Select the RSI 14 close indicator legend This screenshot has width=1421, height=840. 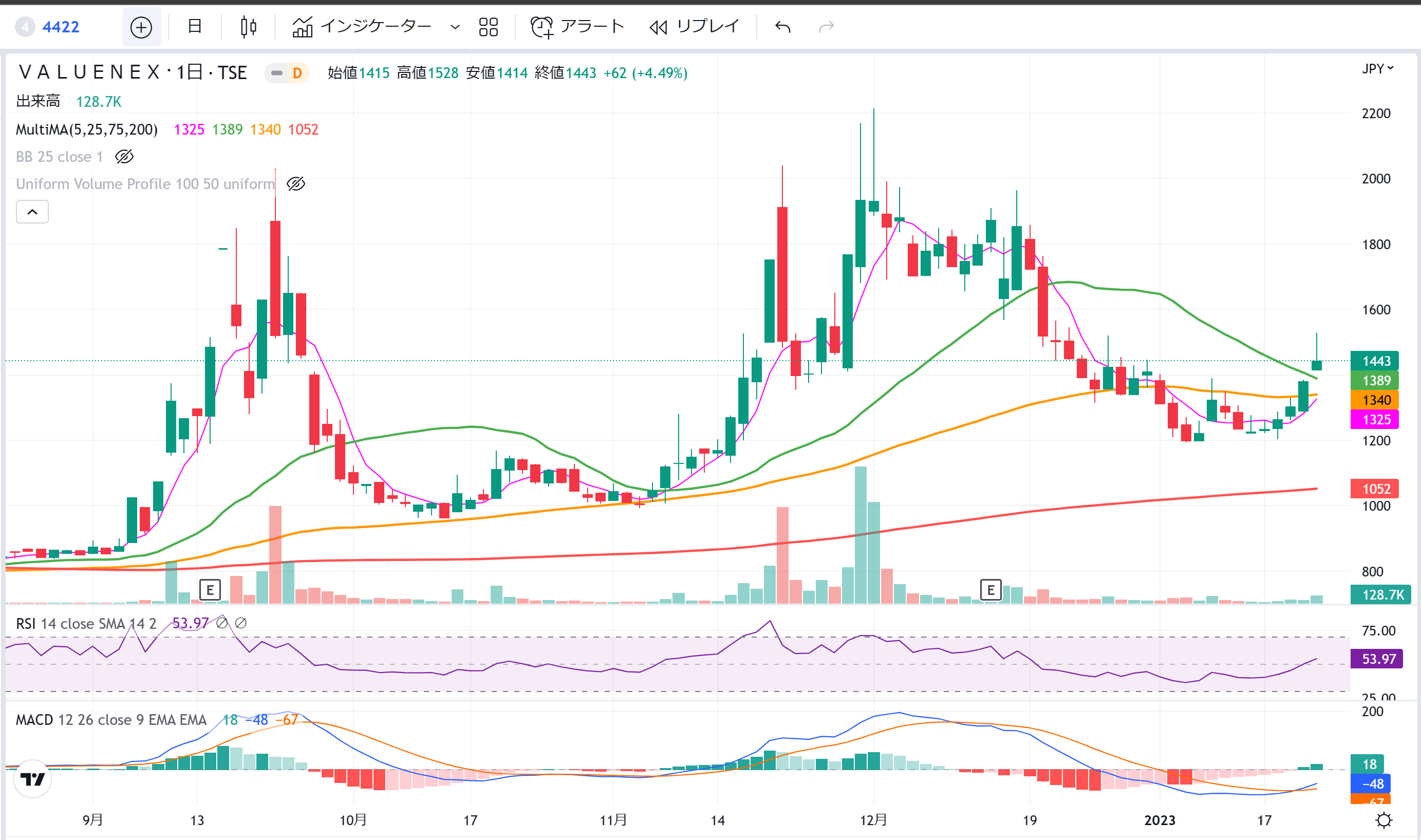[86, 623]
